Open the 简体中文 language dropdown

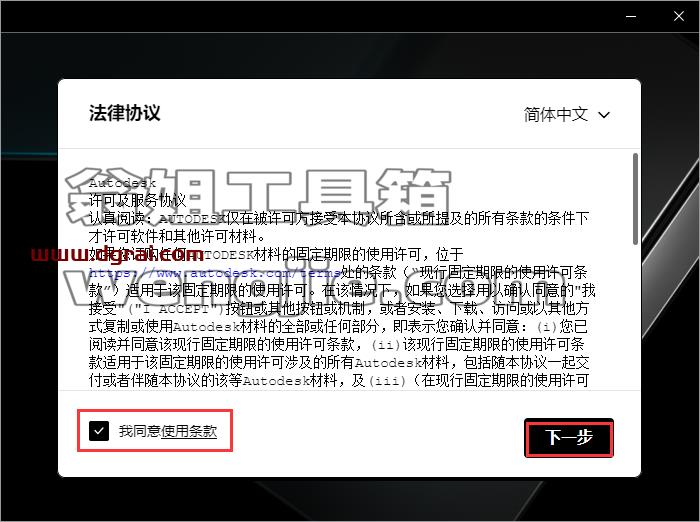566,115
